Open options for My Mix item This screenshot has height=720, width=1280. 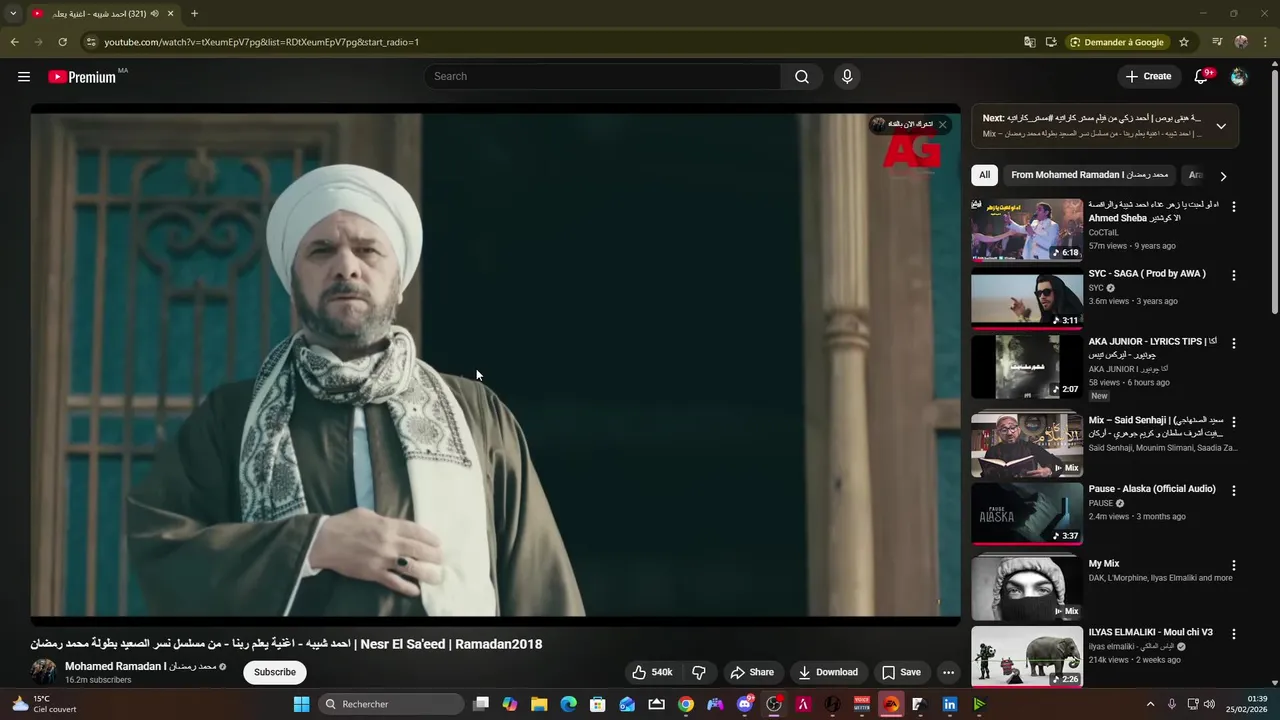click(x=1233, y=565)
